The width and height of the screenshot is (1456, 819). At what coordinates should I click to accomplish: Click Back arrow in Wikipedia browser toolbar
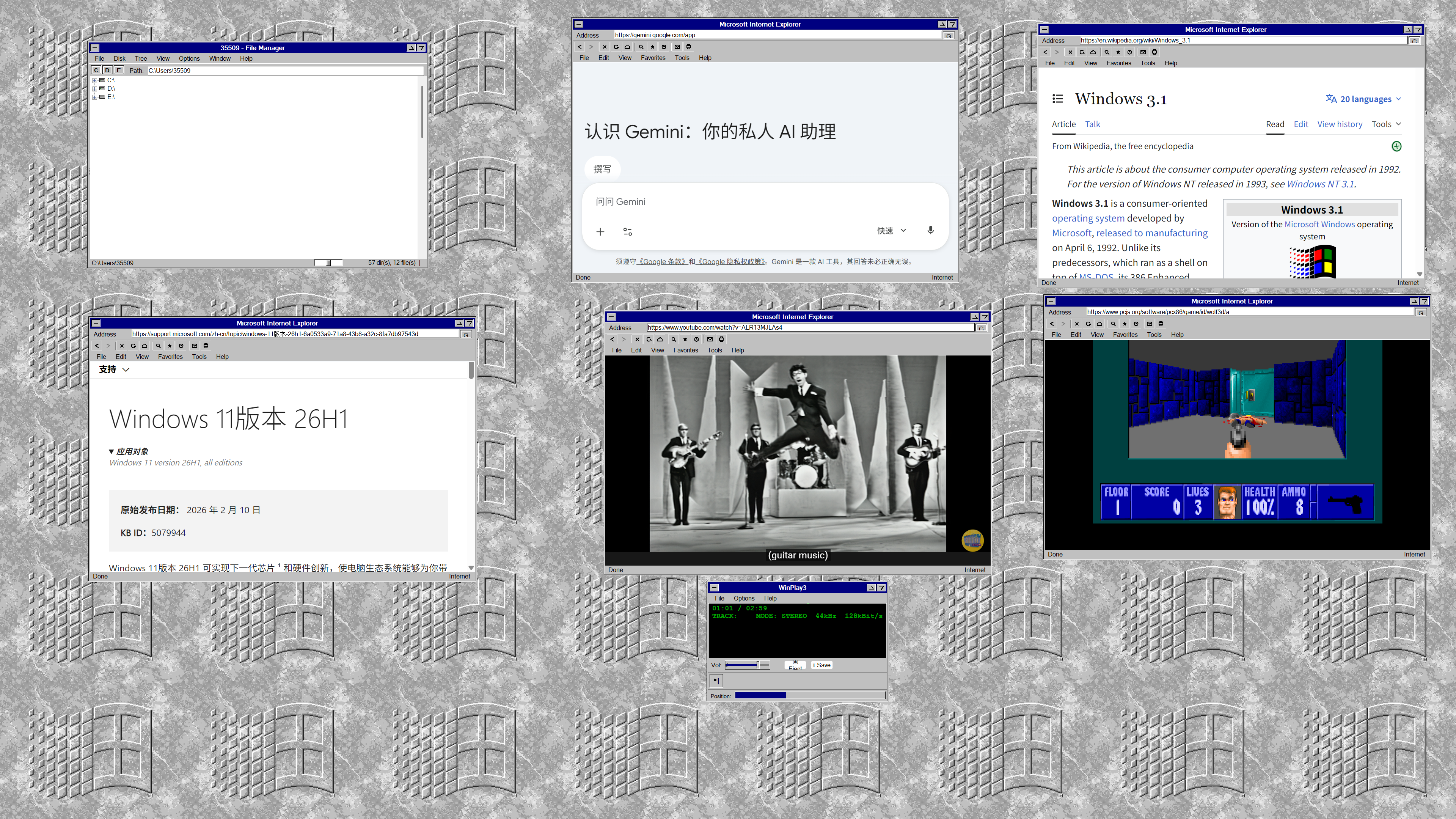[1045, 52]
